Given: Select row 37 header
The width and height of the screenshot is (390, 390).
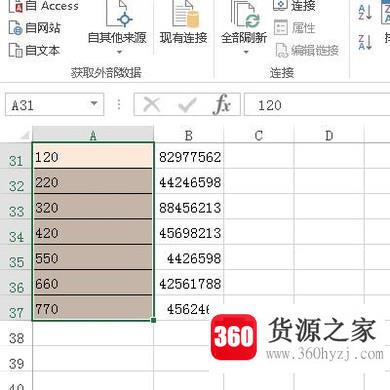Looking at the screenshot, I should 16,308.
